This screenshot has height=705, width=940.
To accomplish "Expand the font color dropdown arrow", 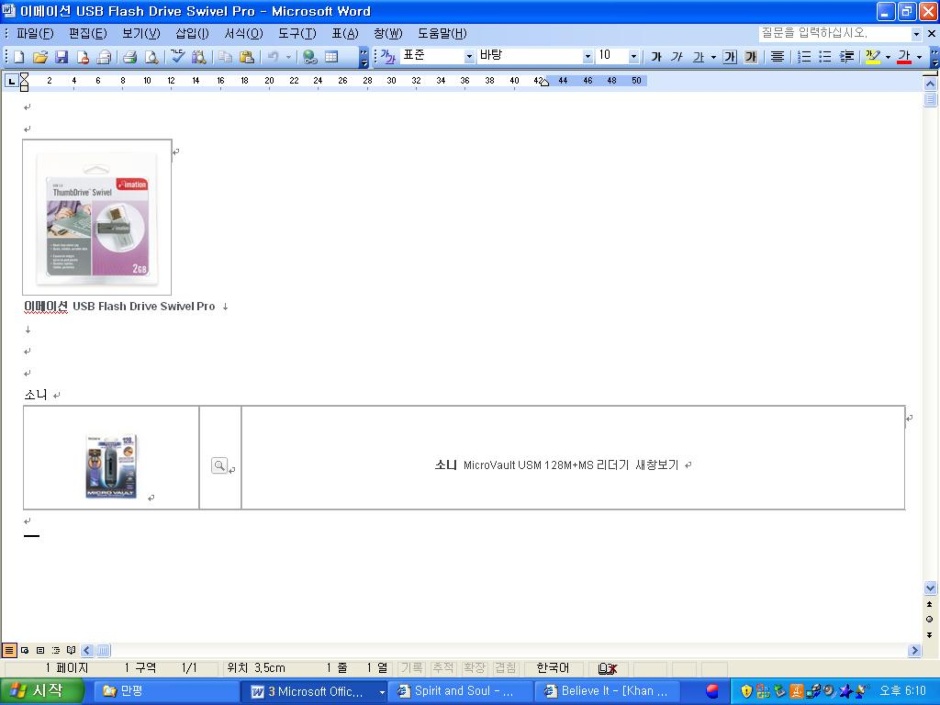I will tap(920, 57).
